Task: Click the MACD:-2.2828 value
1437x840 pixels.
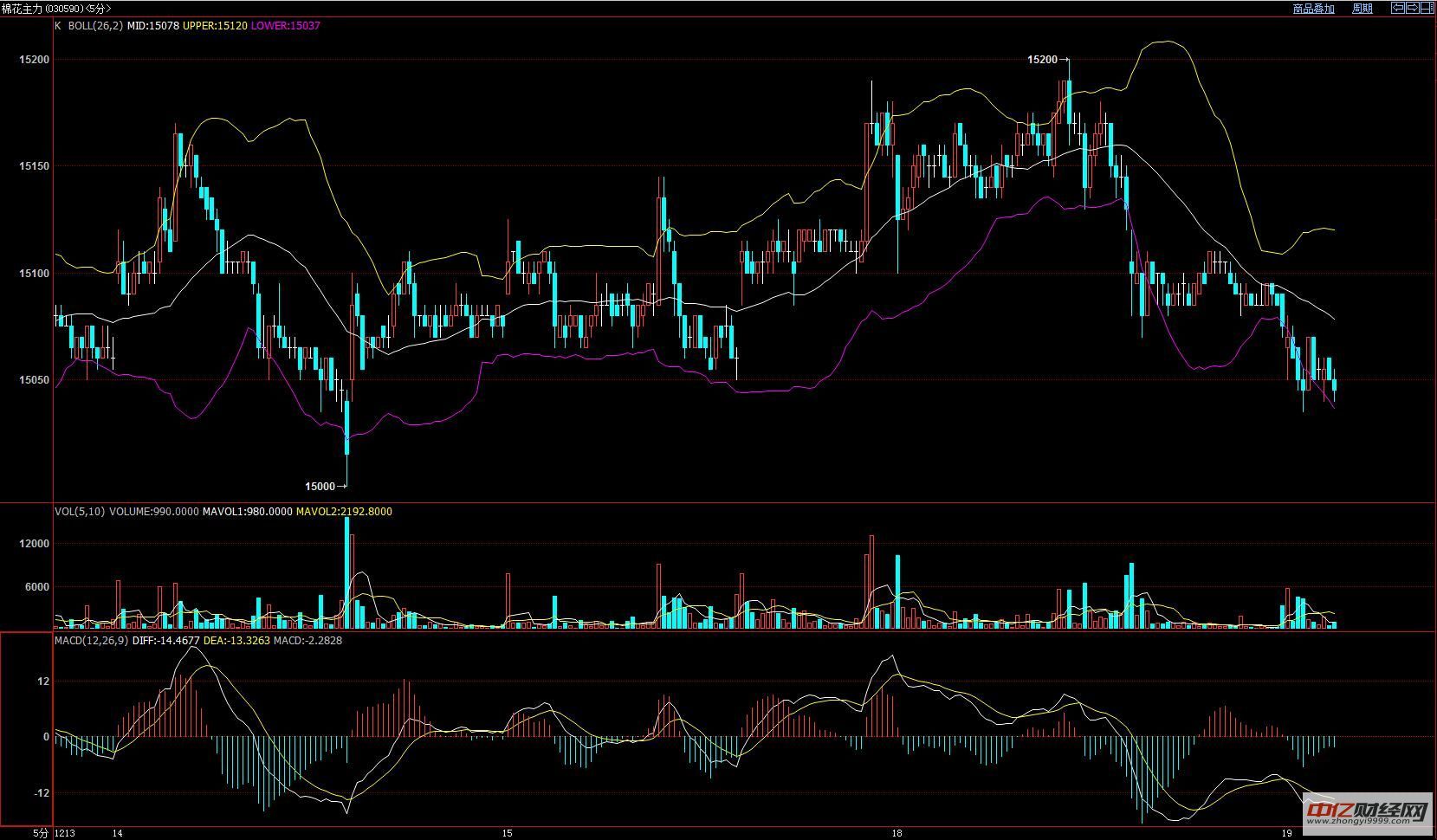Action: tap(307, 641)
